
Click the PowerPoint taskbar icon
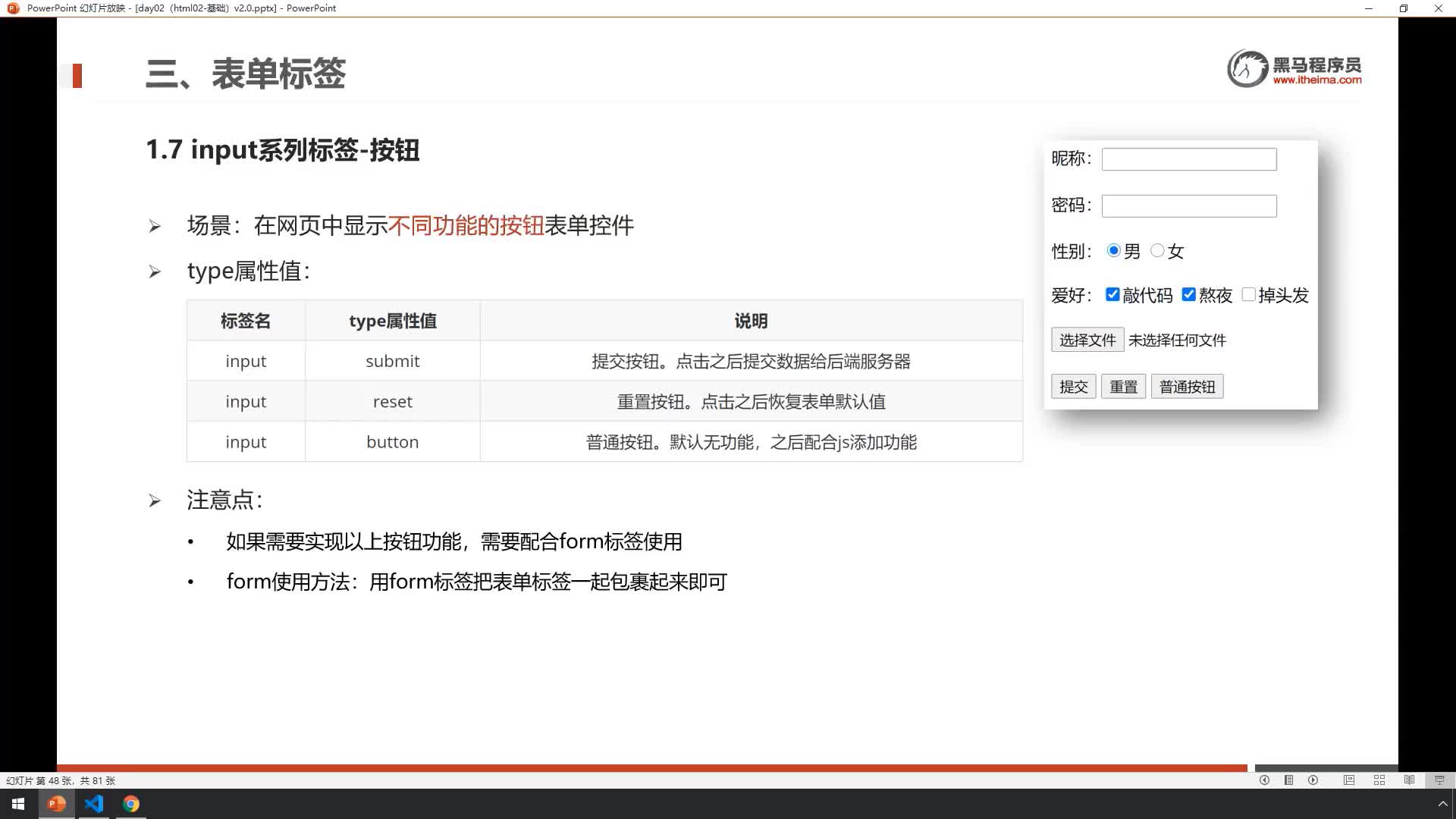pyautogui.click(x=56, y=804)
